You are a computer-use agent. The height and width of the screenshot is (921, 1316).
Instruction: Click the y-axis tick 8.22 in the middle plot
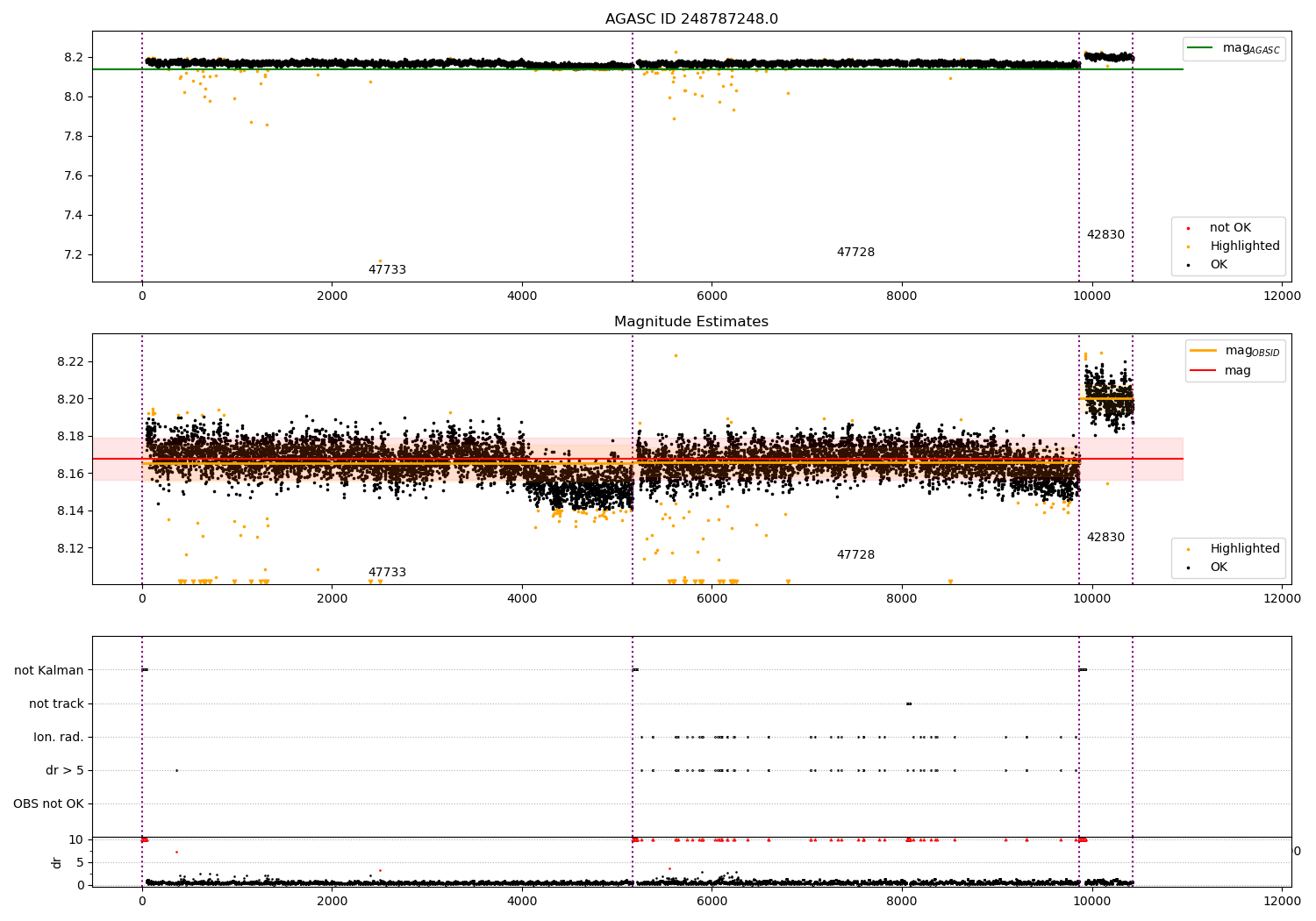tap(70, 361)
